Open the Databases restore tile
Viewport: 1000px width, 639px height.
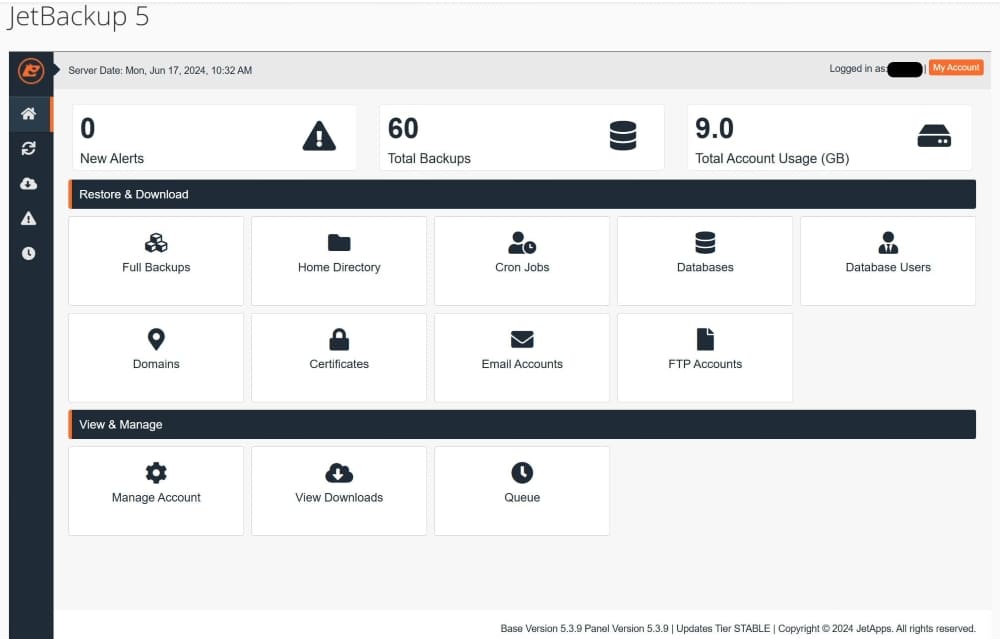click(x=705, y=260)
